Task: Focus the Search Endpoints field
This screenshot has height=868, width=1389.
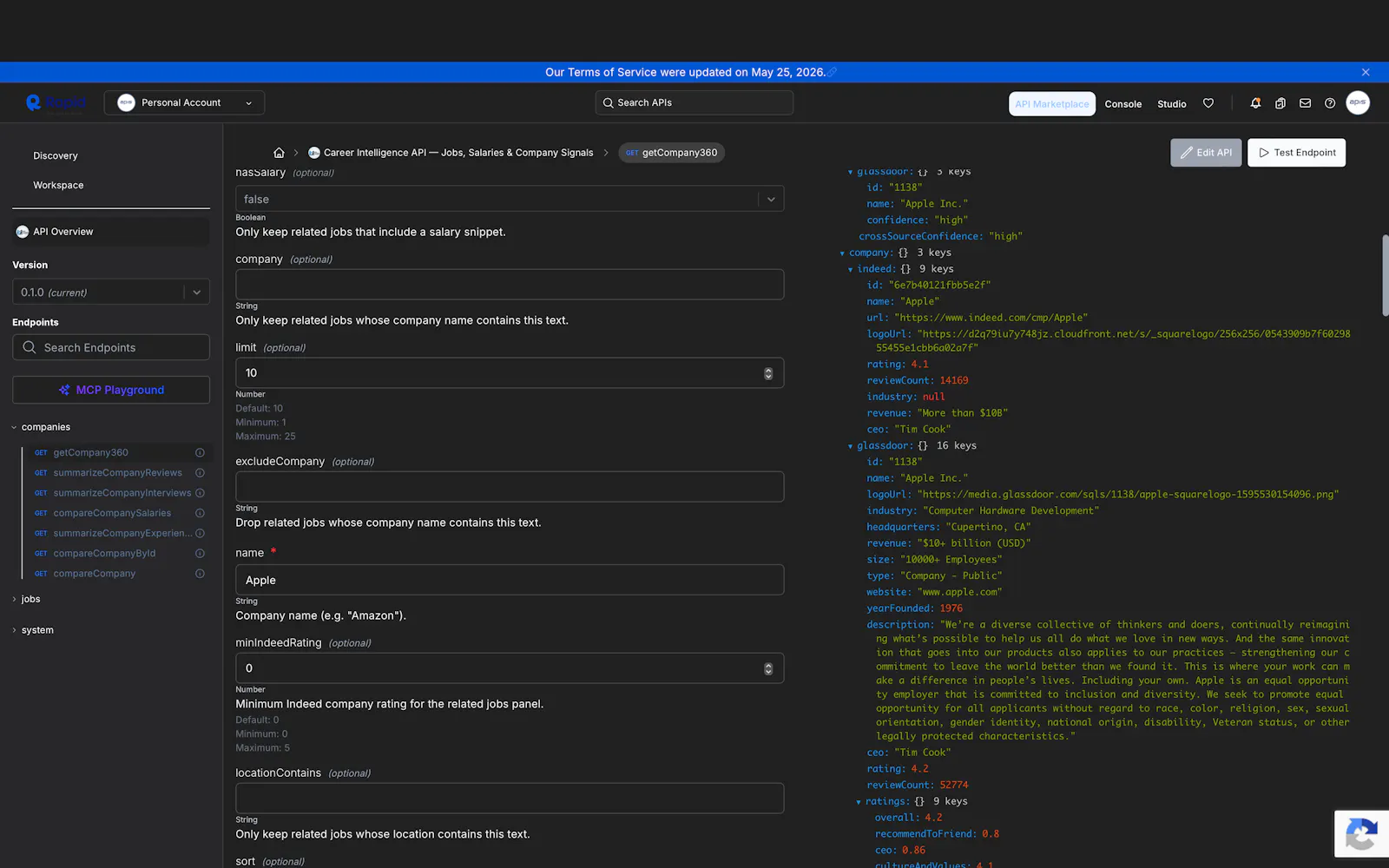Action: coord(111,347)
